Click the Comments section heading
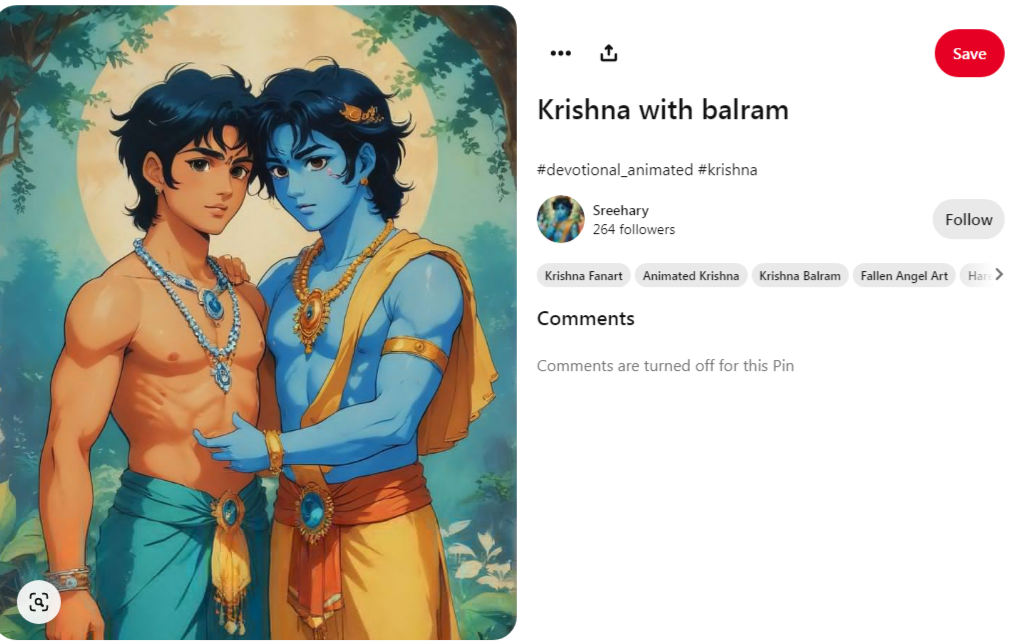Viewport: 1009px width, 642px height. tap(586, 318)
